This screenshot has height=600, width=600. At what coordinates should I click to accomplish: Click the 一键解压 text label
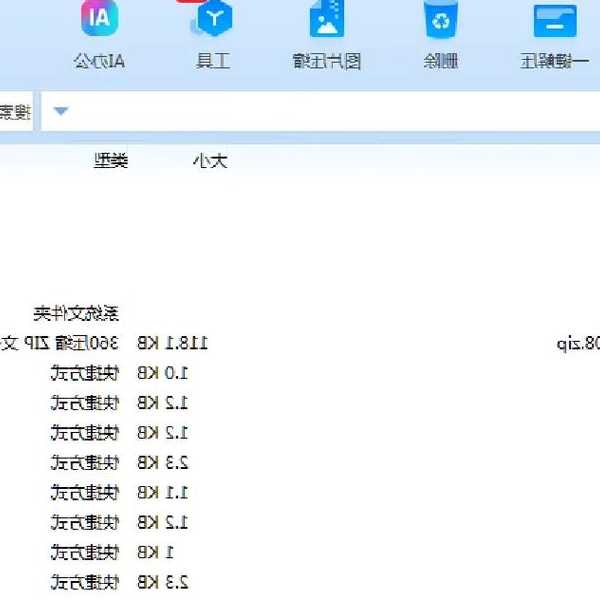[x=555, y=61]
